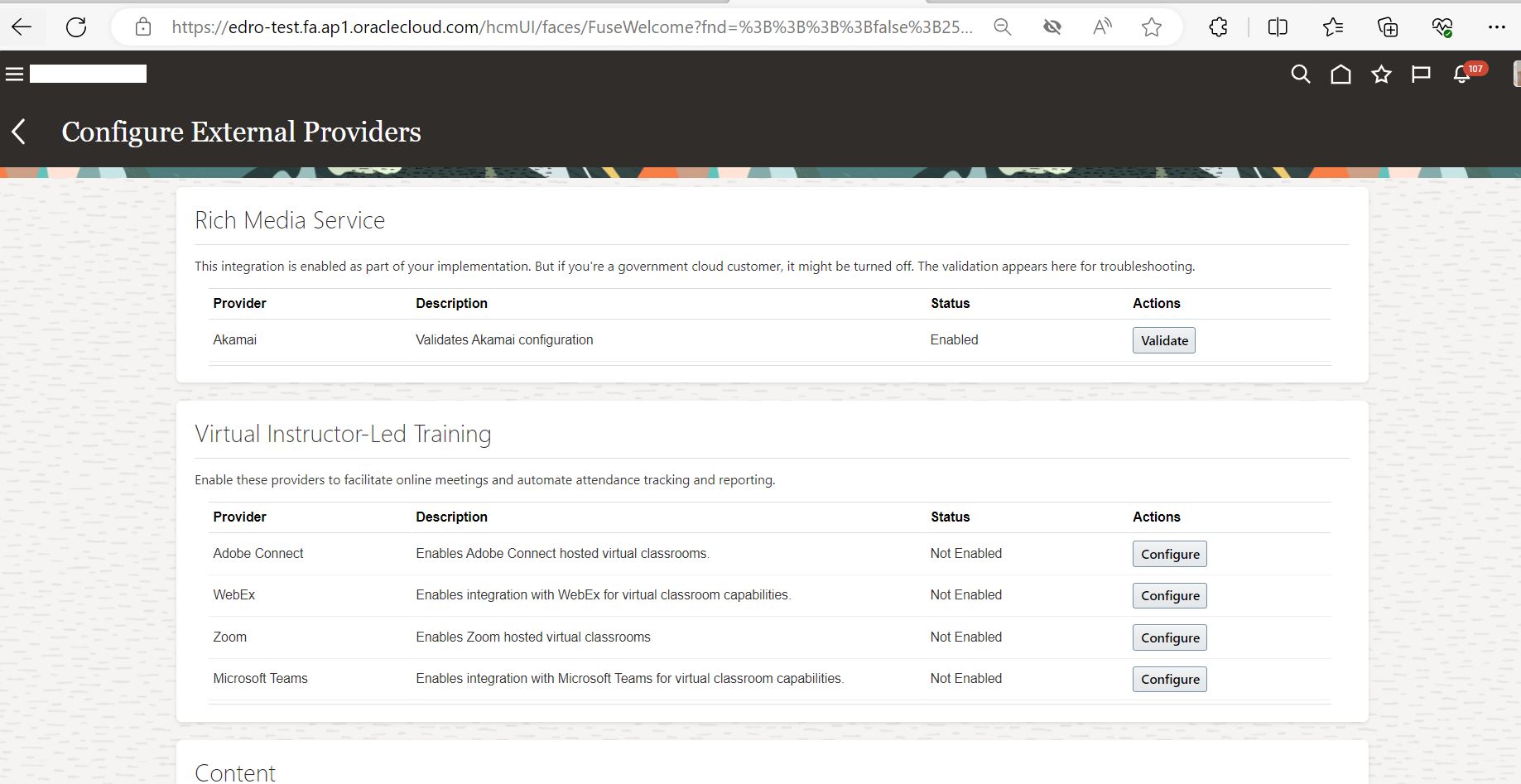Screen dimensions: 1521x784
Task: Click the WebEx integration description text
Action: pos(604,594)
